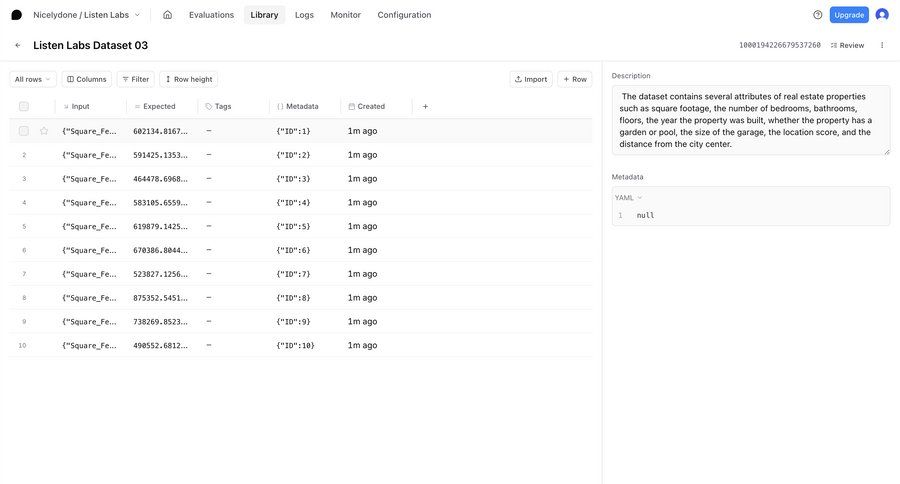Open the Monitor tab
The height and width of the screenshot is (484, 900).
[x=346, y=15]
